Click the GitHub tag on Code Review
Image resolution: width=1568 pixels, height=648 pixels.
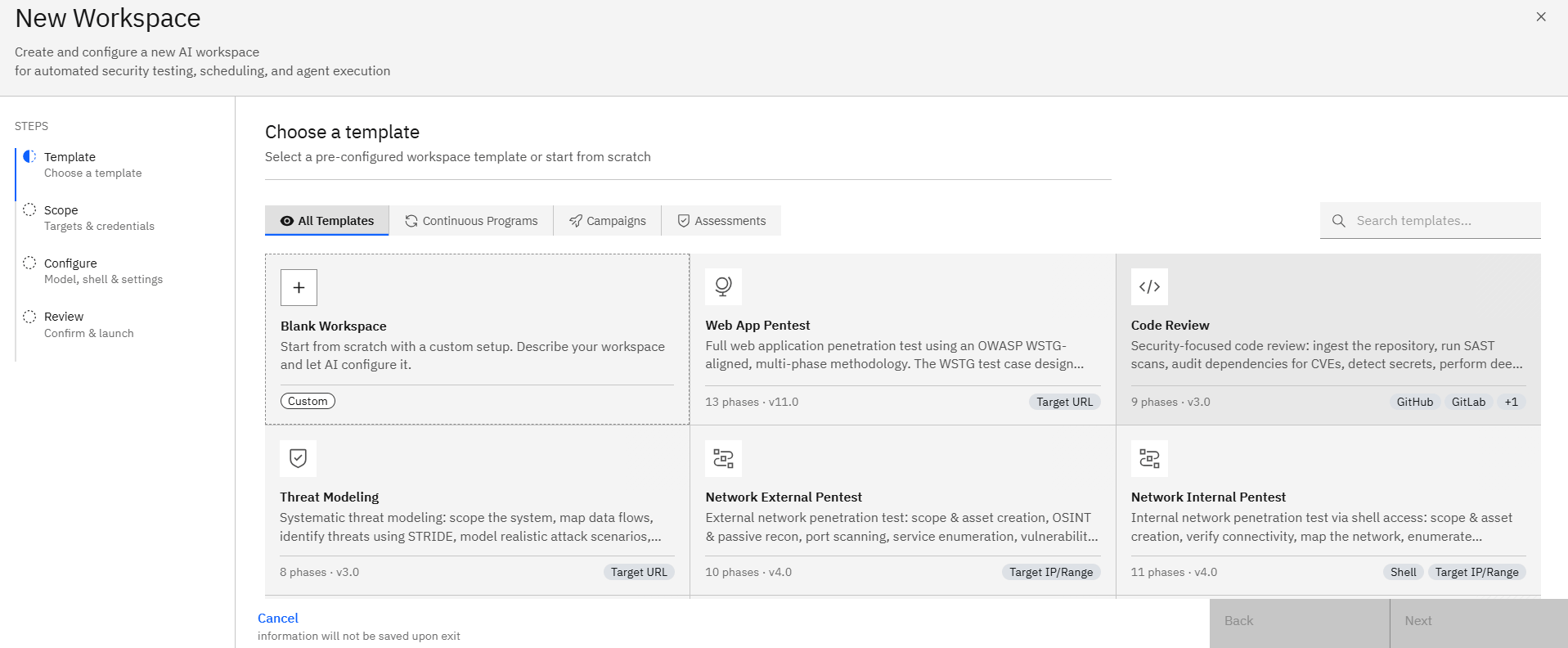tap(1415, 402)
